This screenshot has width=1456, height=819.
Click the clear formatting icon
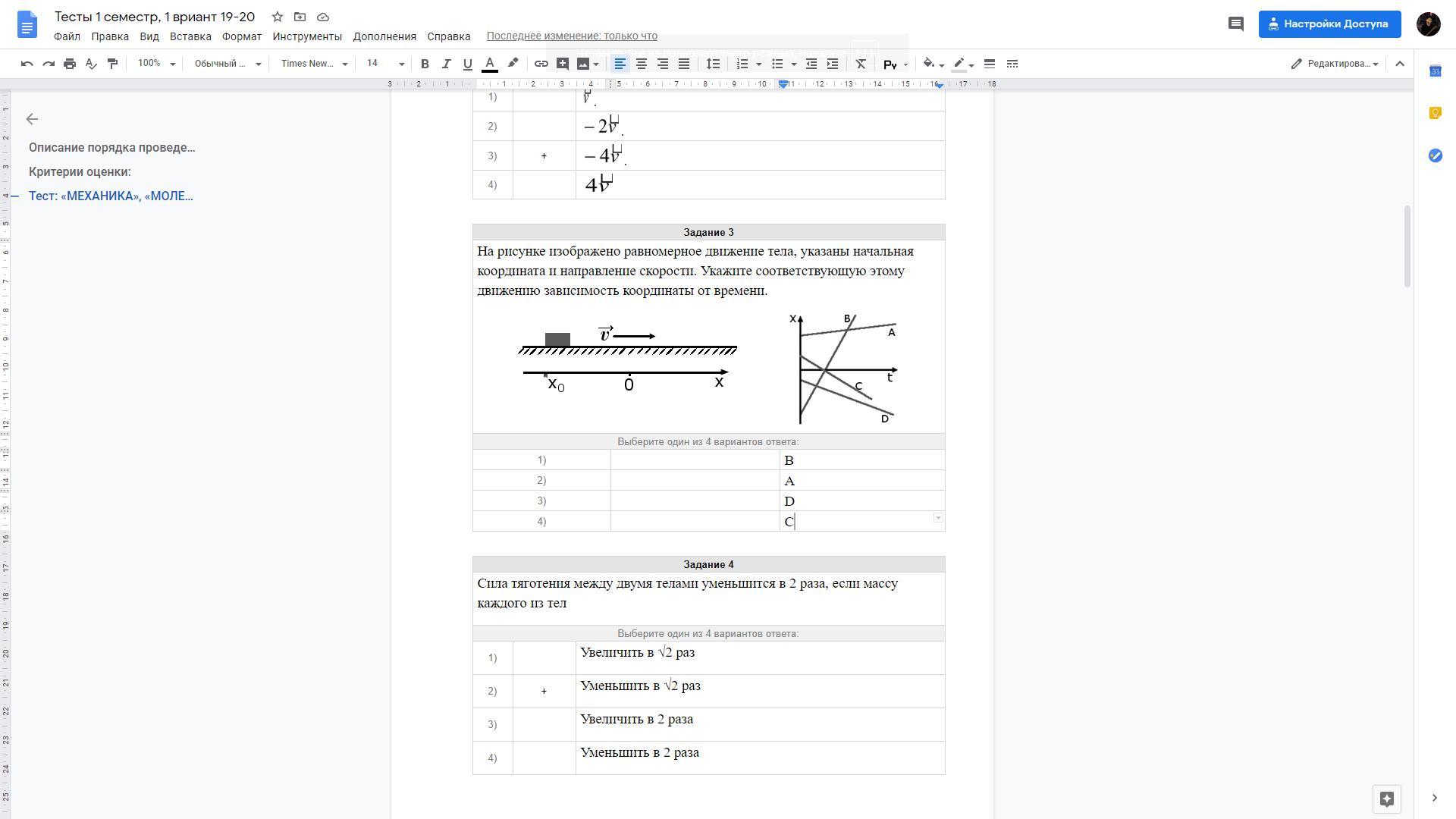tap(861, 64)
